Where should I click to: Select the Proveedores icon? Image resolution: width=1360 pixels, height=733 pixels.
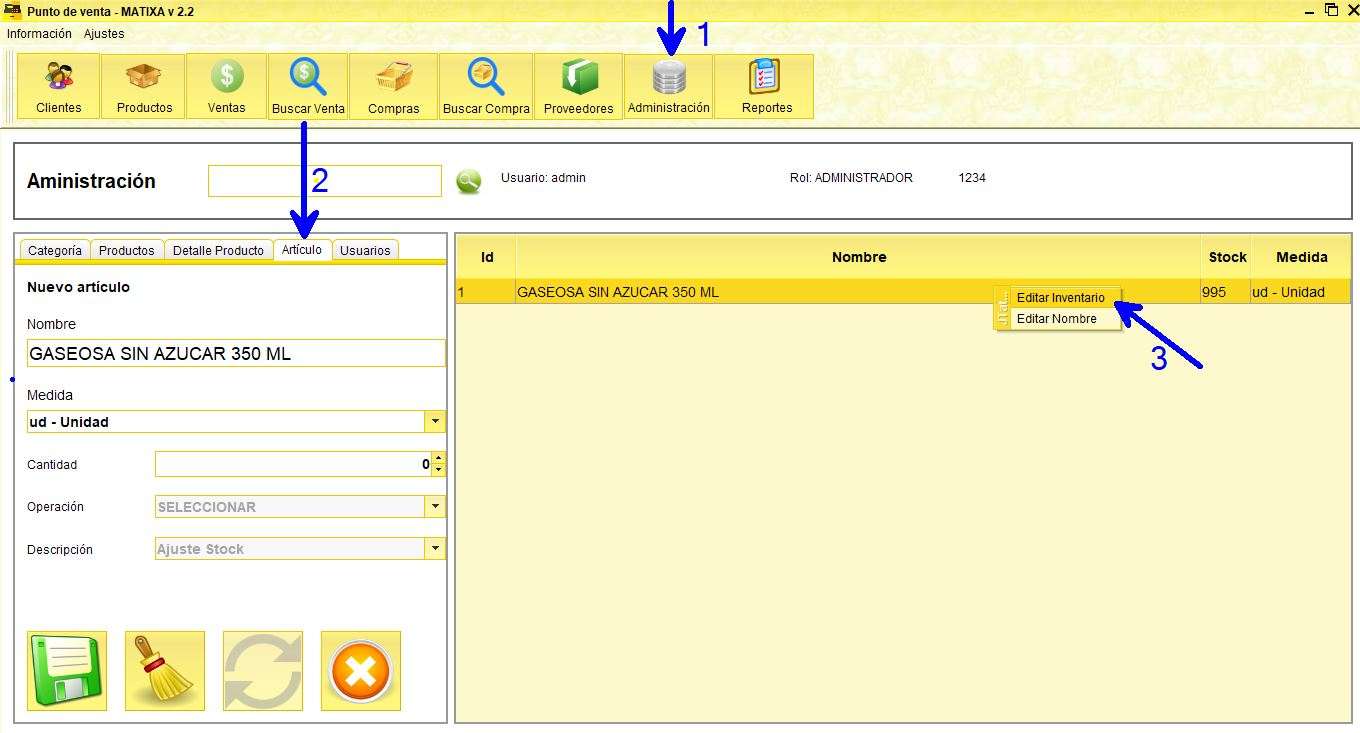pos(578,85)
